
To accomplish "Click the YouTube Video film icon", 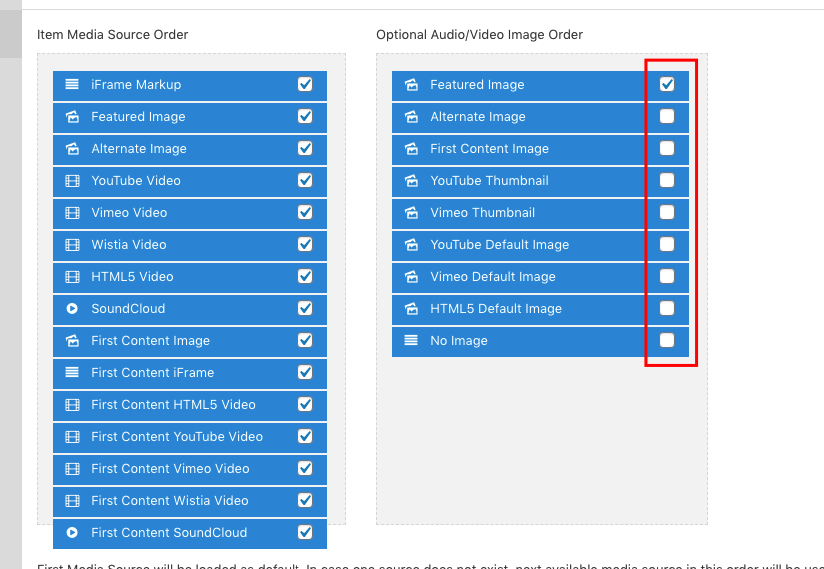I will coord(72,181).
